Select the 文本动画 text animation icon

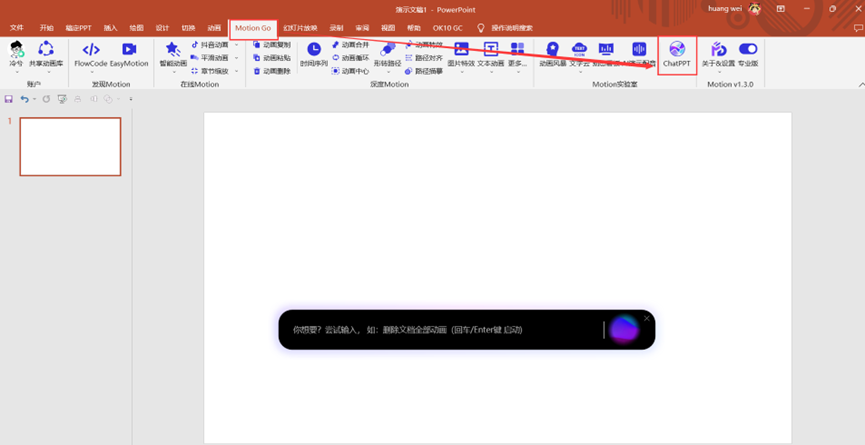(490, 53)
